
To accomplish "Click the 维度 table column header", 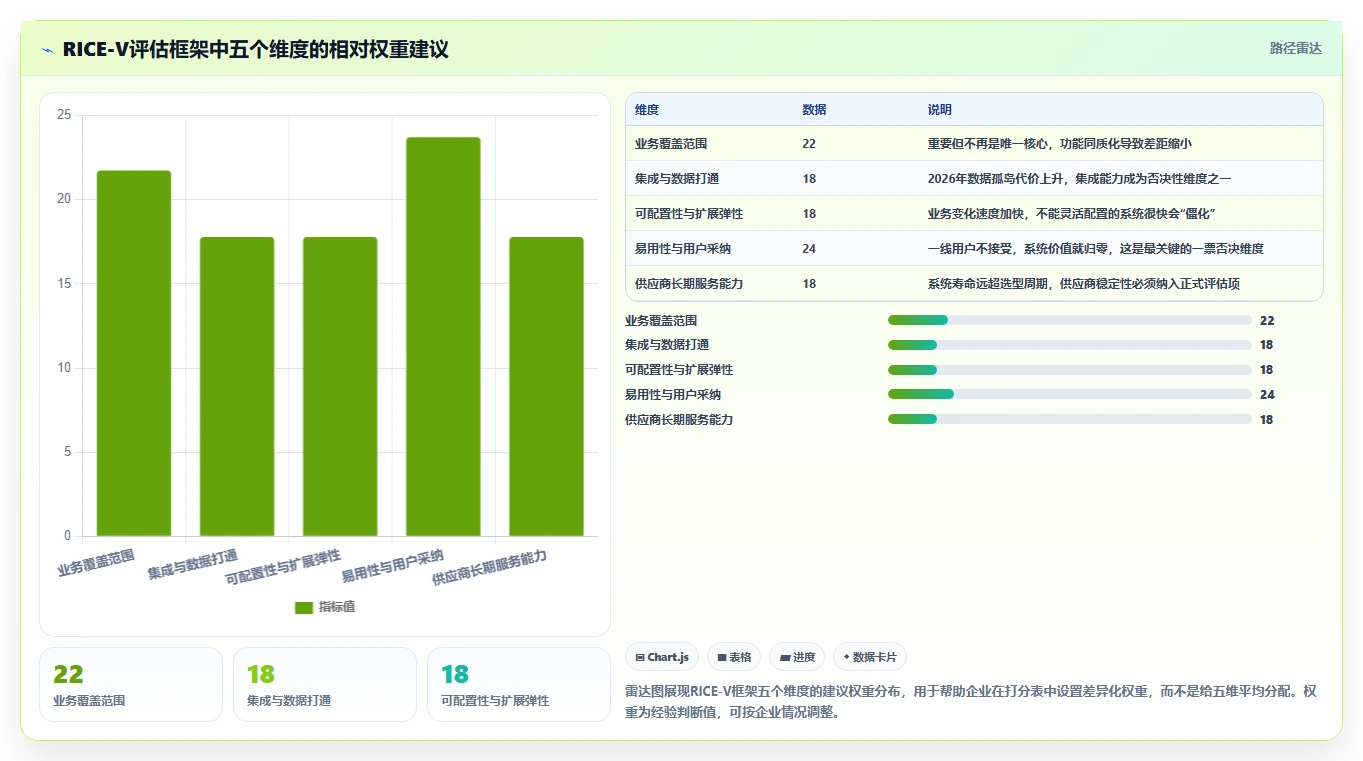I will [647, 110].
